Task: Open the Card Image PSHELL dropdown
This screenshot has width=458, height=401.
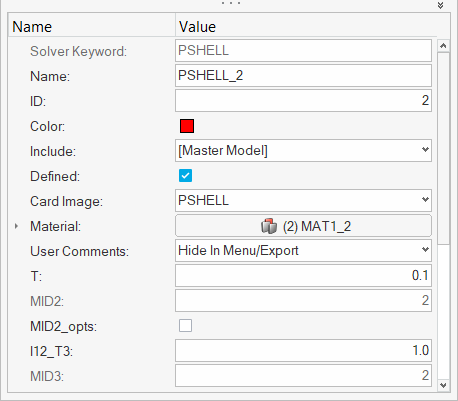Action: pyautogui.click(x=303, y=201)
